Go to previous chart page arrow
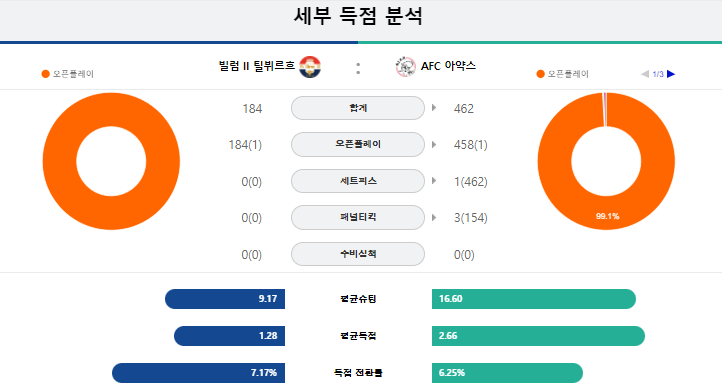The height and width of the screenshot is (391, 722). click(645, 74)
